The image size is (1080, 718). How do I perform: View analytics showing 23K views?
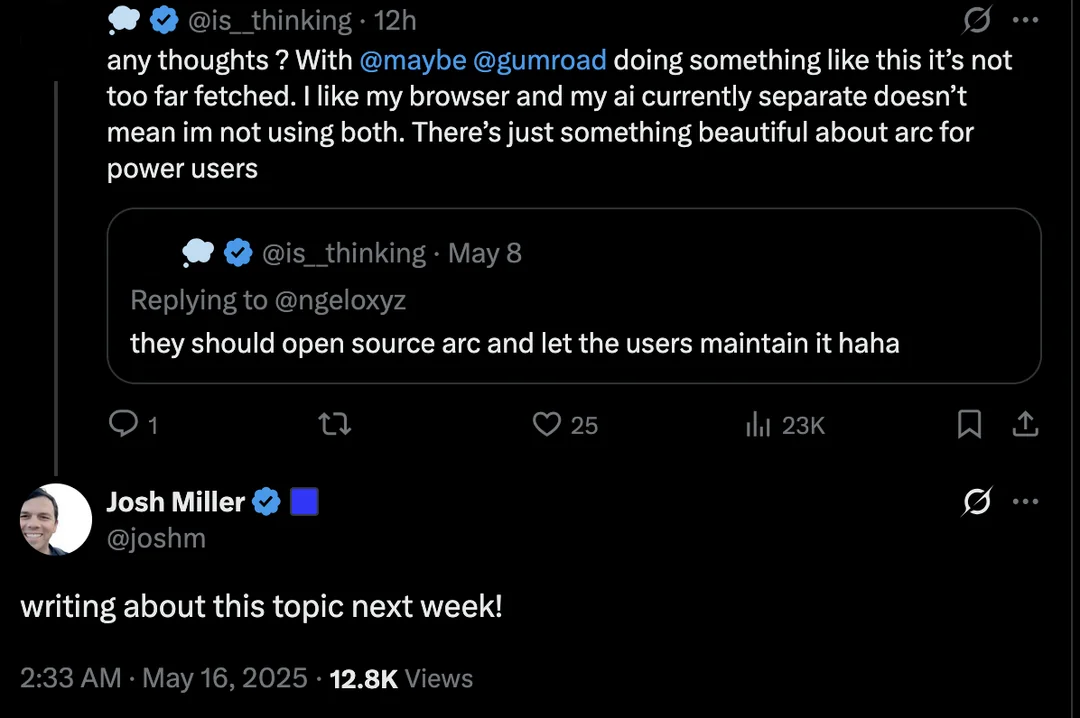tap(758, 425)
